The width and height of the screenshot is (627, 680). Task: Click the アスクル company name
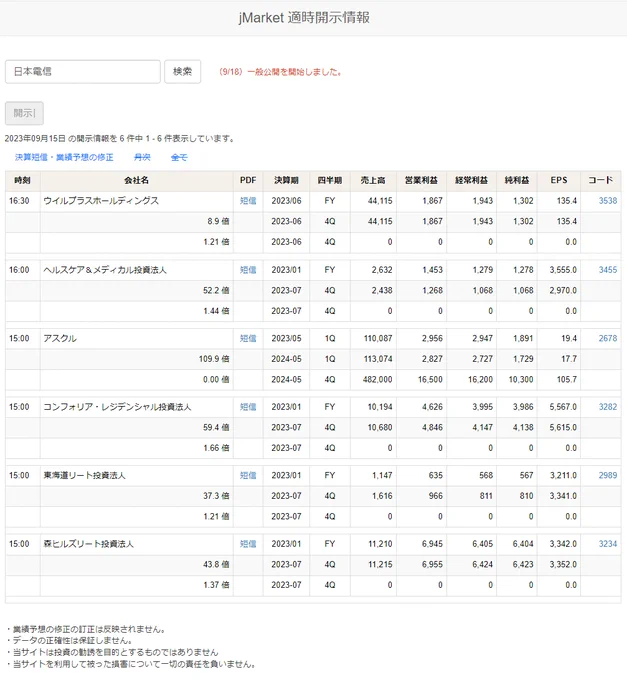pos(60,338)
